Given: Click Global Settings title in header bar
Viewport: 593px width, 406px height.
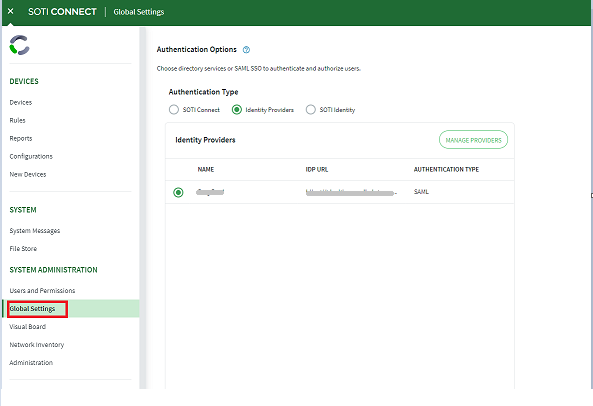Looking at the screenshot, I should click(139, 12).
